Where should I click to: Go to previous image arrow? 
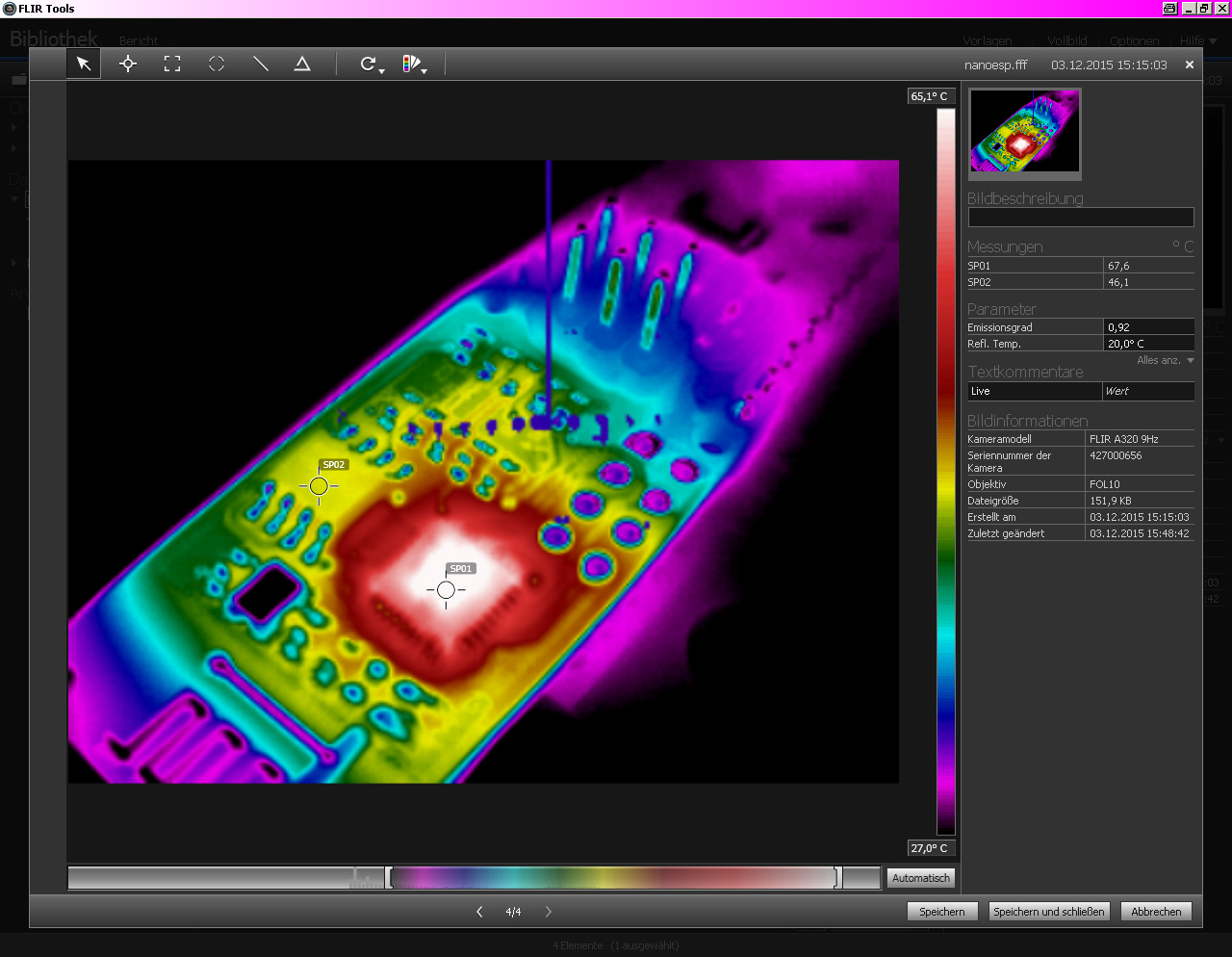(x=479, y=912)
